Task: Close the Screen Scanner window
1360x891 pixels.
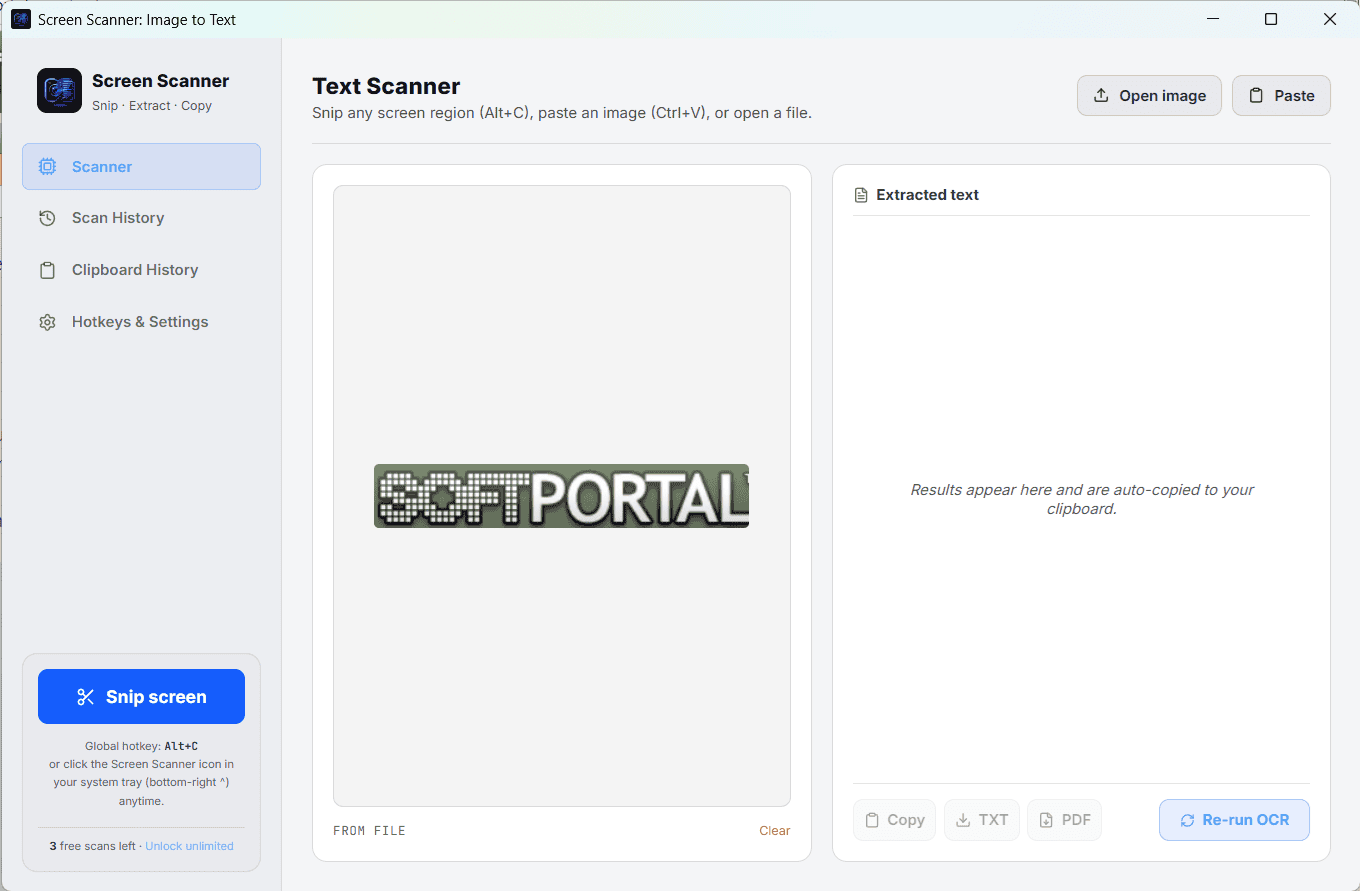Action: 1330,19
